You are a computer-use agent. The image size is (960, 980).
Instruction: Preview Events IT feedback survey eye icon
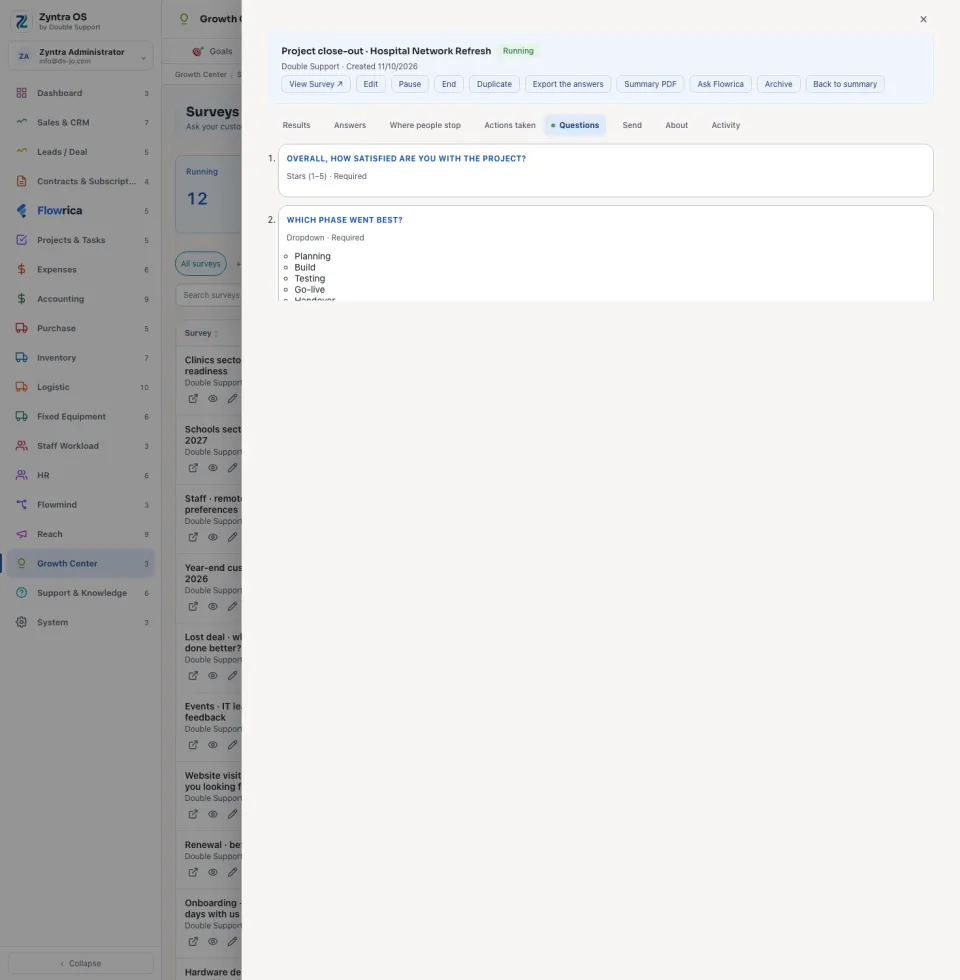pos(212,745)
